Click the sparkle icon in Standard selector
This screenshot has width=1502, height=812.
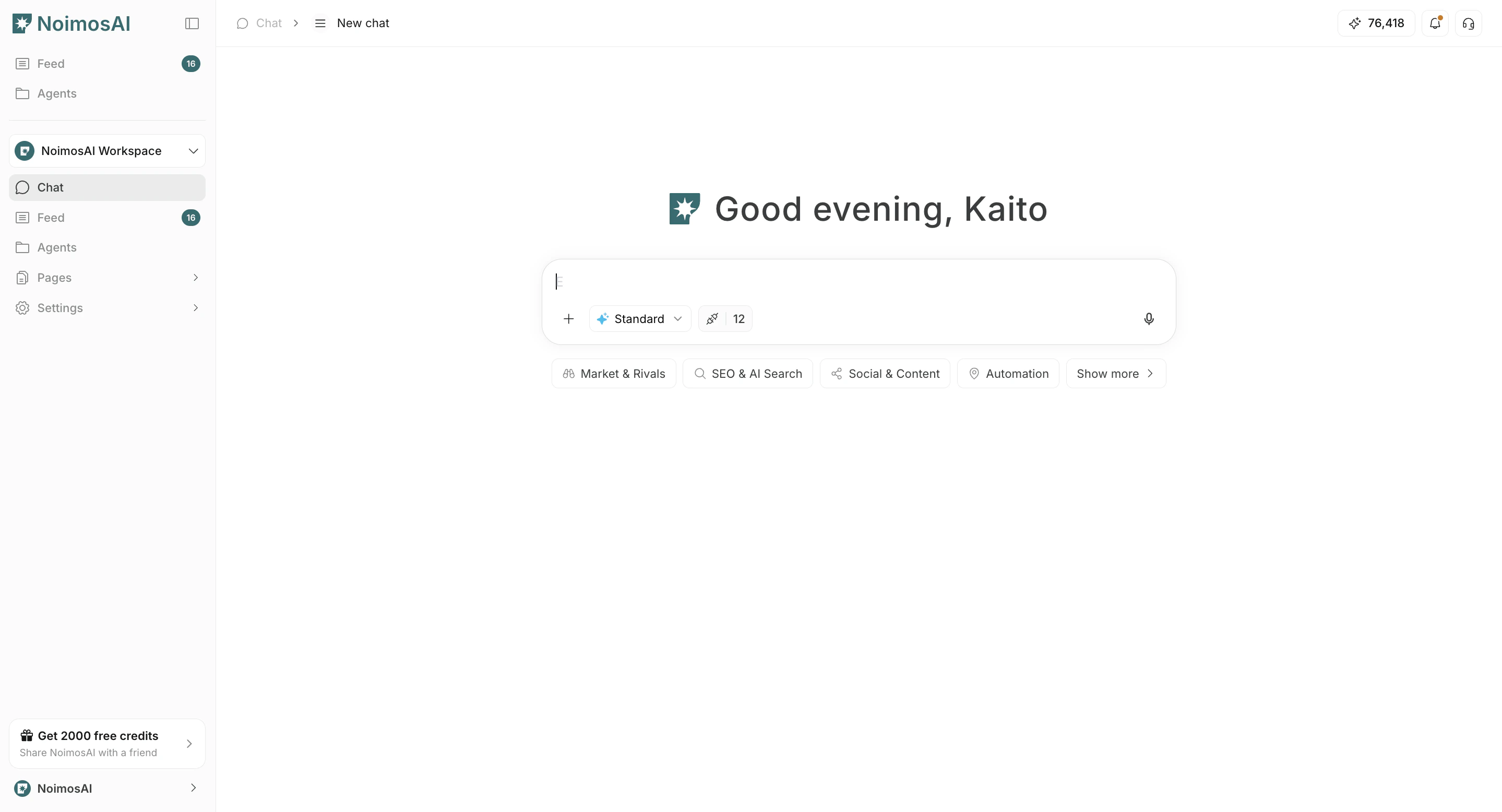pyautogui.click(x=603, y=319)
